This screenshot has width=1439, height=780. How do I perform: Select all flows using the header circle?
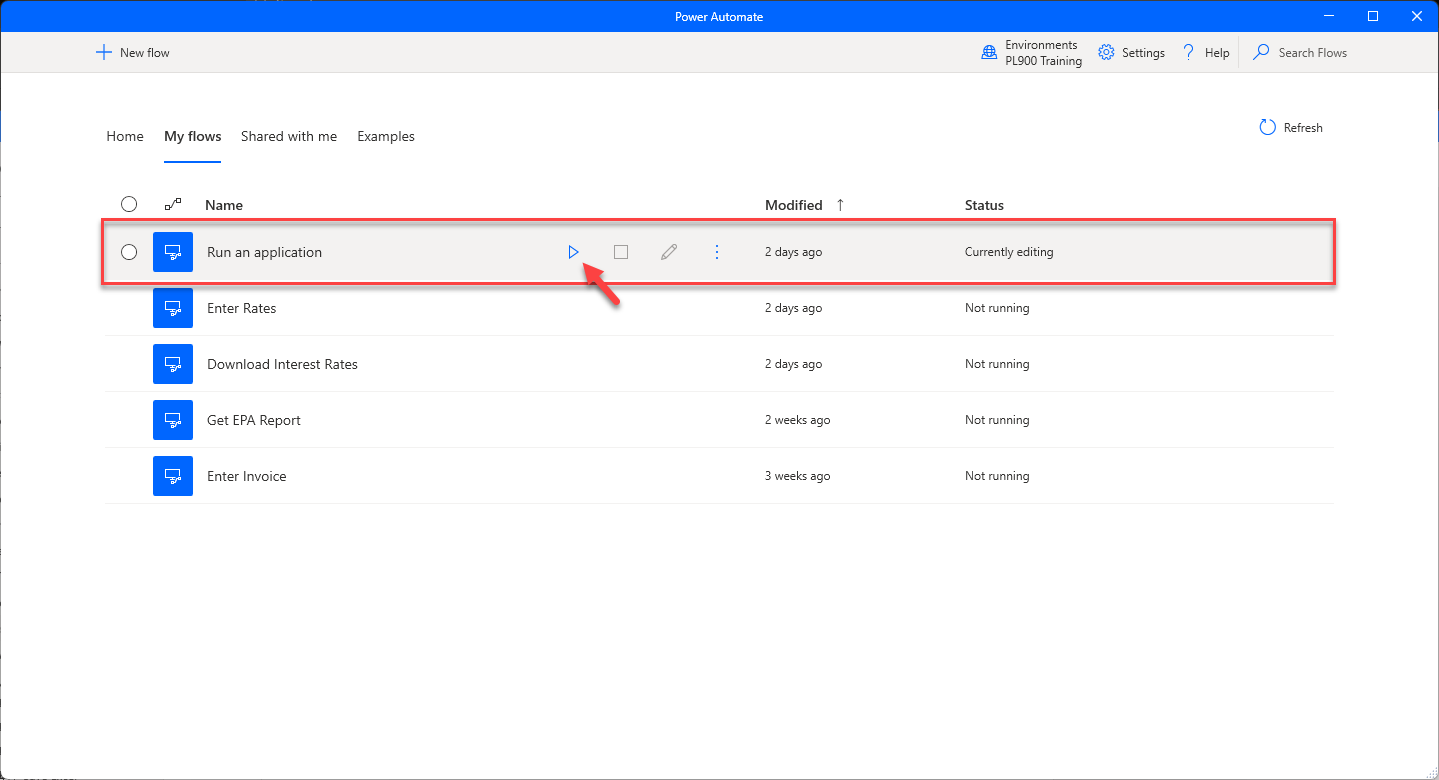coord(129,204)
